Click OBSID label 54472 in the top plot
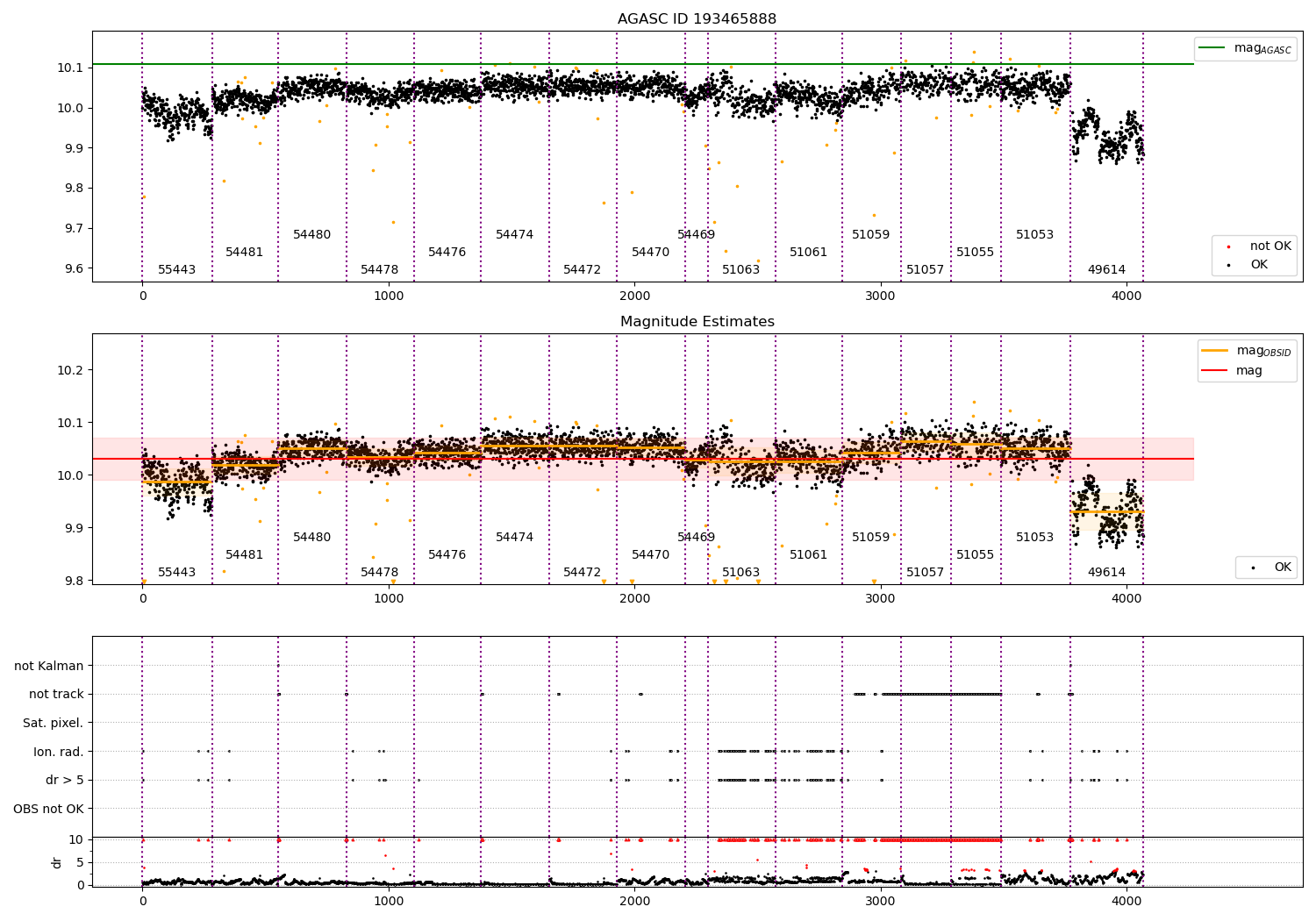Image resolution: width=1316 pixels, height=921 pixels. [583, 270]
